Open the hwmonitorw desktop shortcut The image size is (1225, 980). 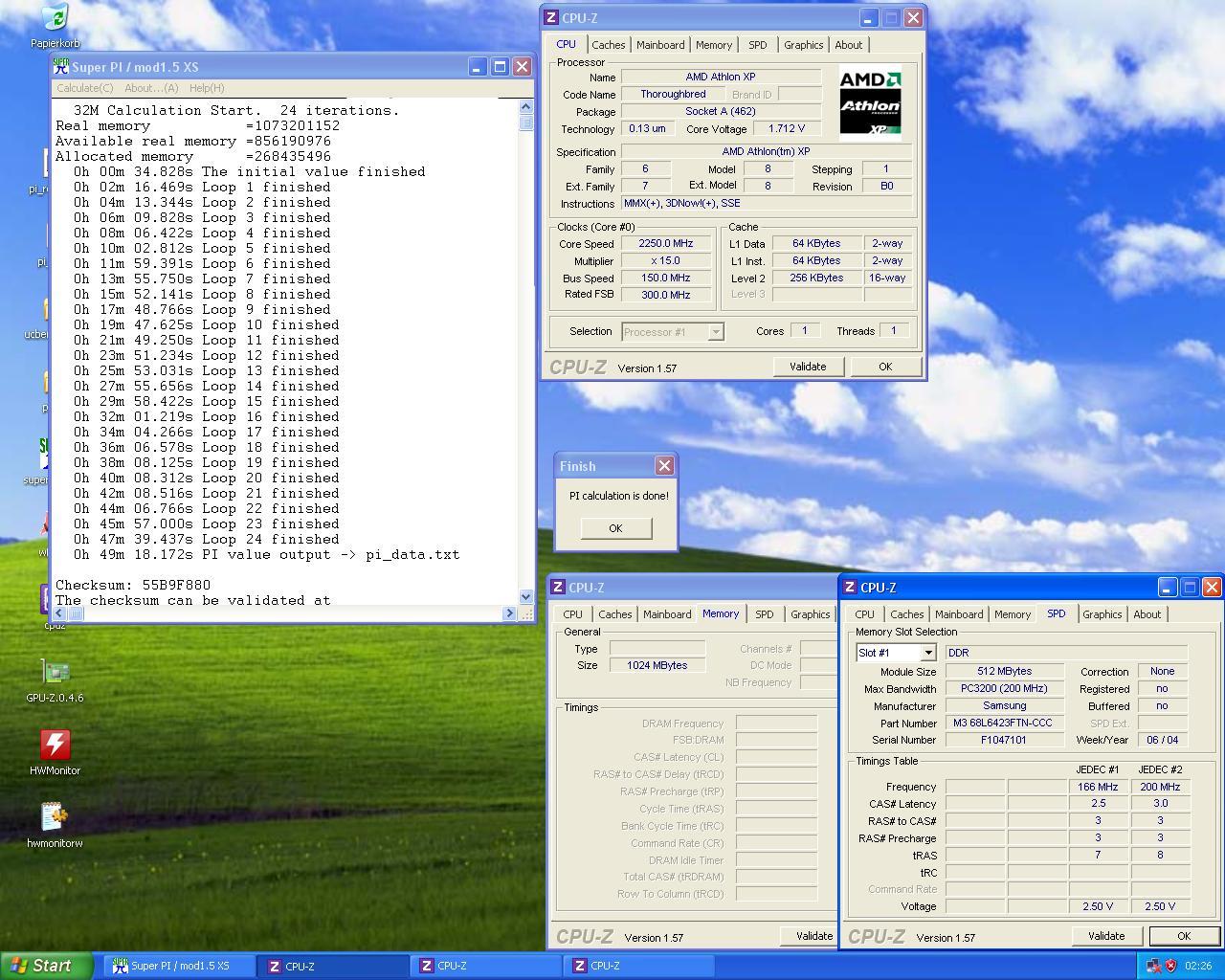(x=55, y=825)
